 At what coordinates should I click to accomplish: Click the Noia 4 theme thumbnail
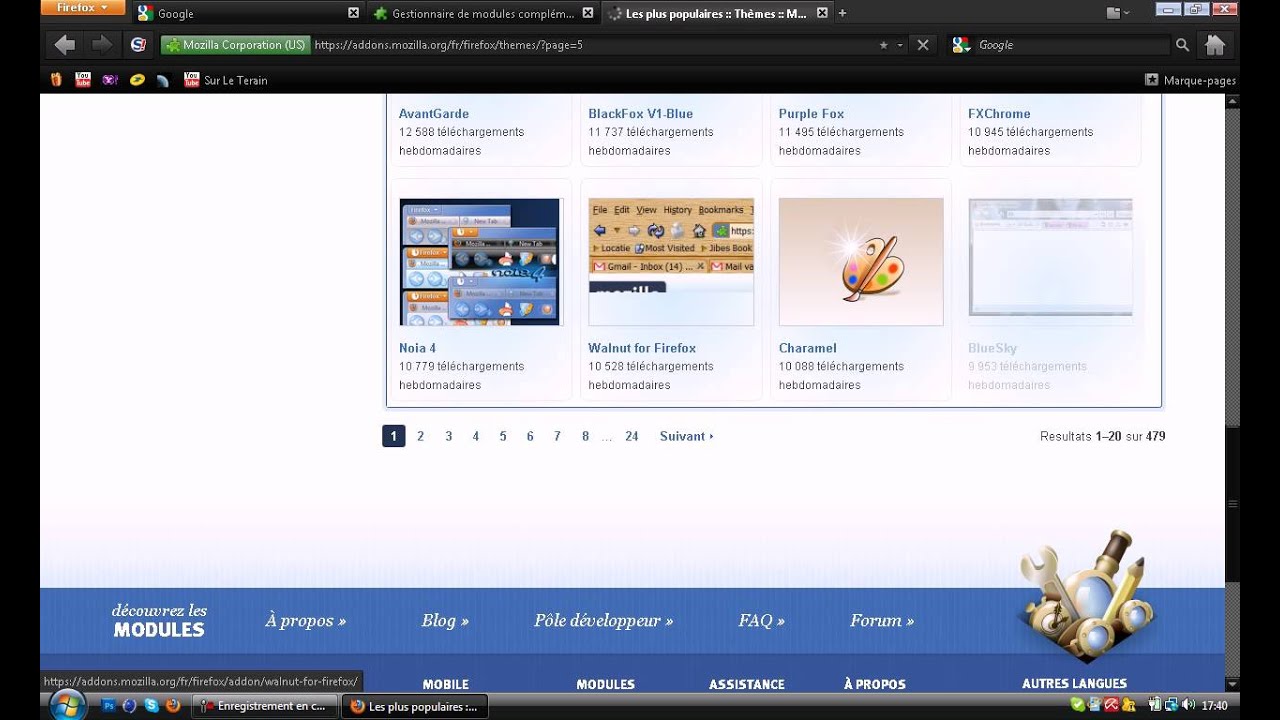tap(481, 262)
